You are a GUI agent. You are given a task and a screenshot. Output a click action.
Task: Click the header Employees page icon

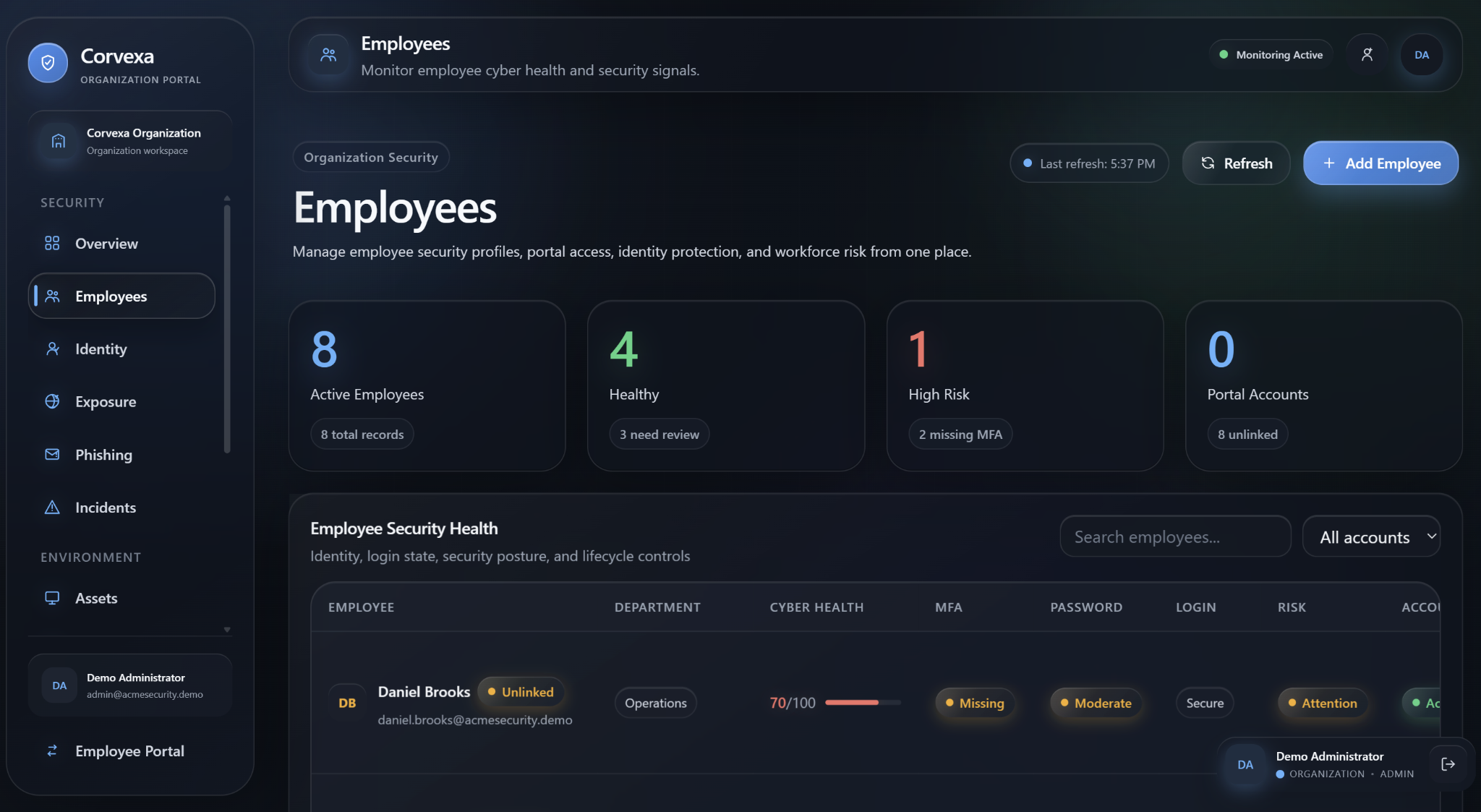328,55
